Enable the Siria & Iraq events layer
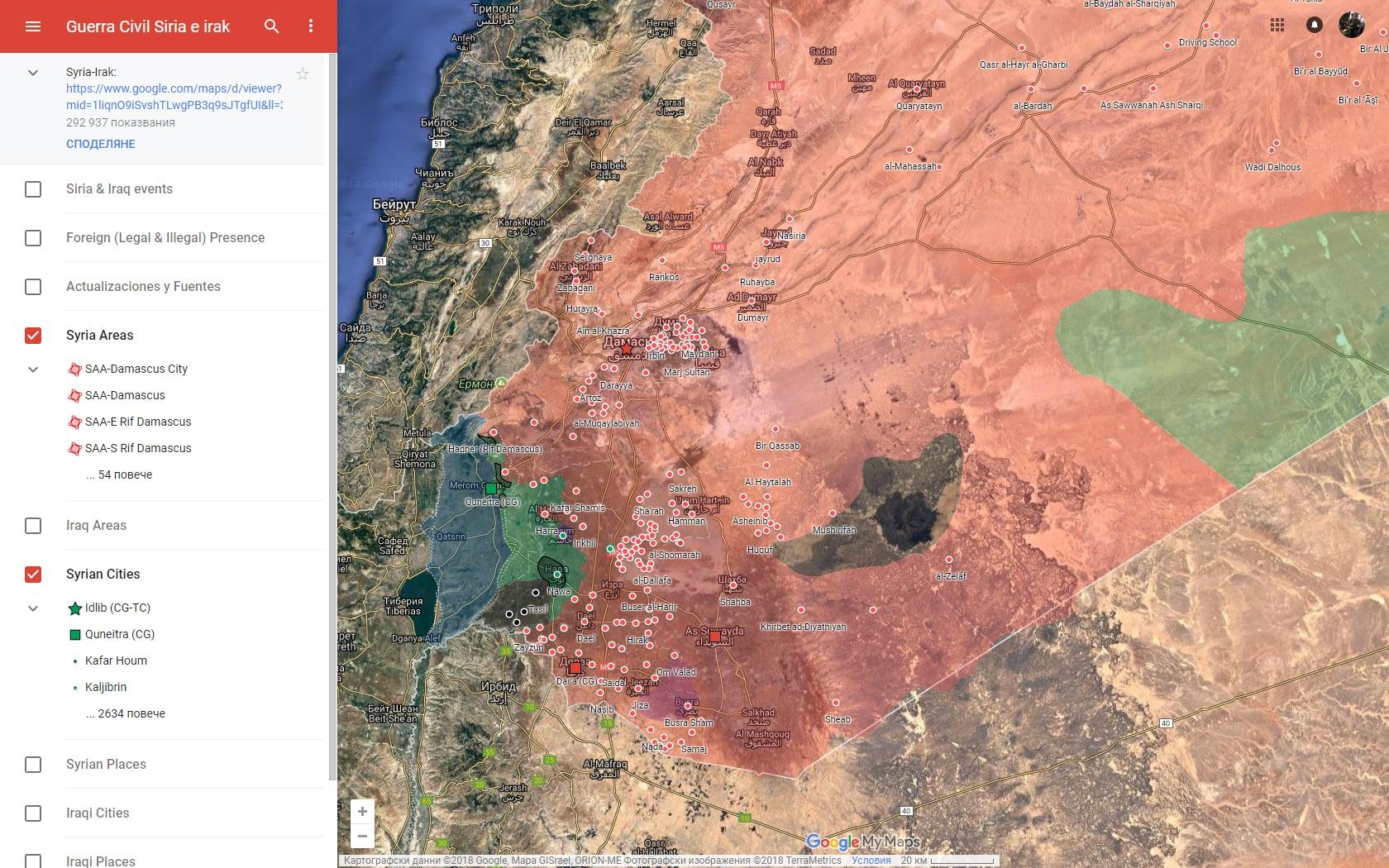This screenshot has width=1389, height=868. (x=33, y=189)
